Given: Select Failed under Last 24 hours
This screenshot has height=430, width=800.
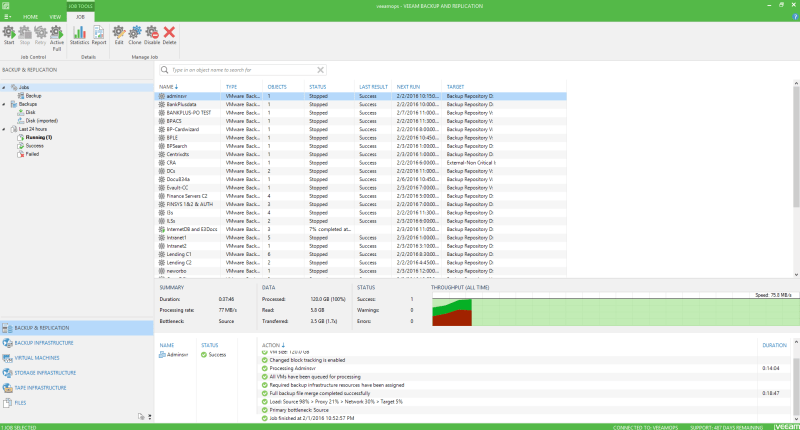Looking at the screenshot, I should point(33,155).
